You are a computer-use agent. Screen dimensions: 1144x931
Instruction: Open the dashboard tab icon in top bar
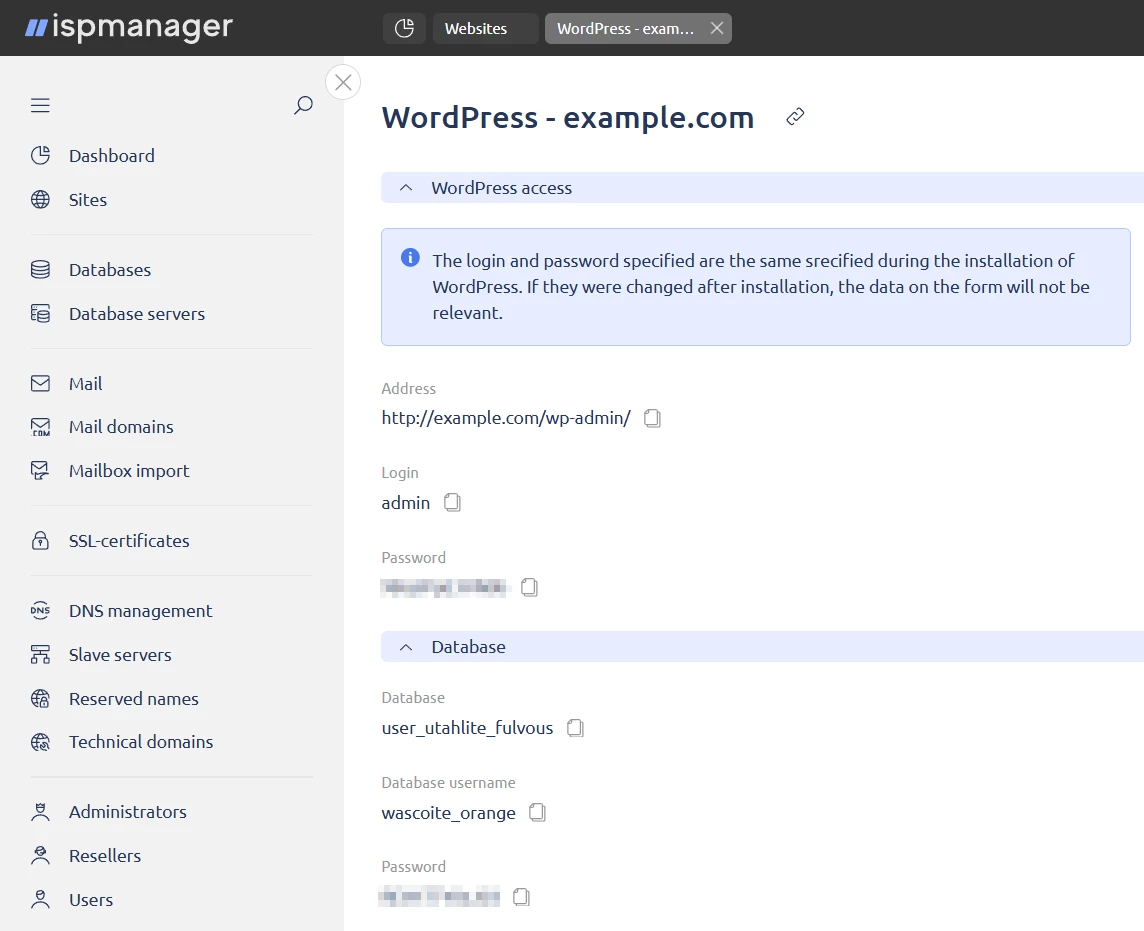pos(404,28)
